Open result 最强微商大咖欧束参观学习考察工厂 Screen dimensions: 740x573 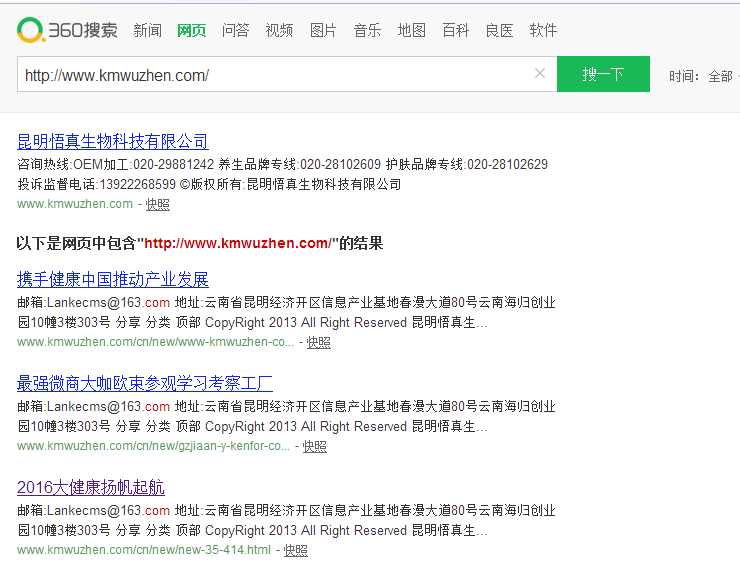145,383
